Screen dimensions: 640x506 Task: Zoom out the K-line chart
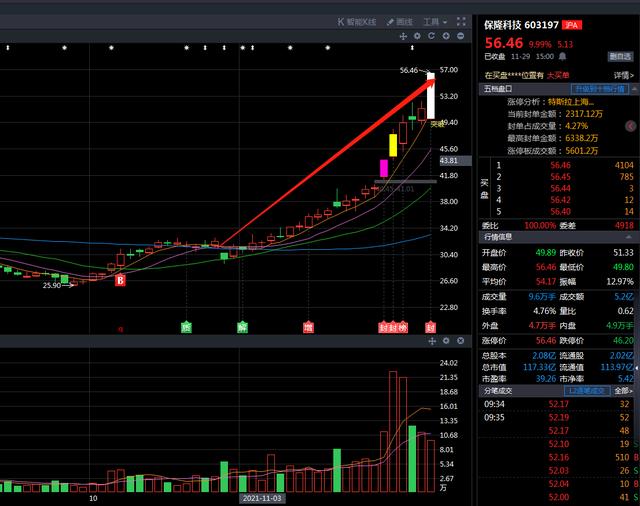(x=460, y=36)
